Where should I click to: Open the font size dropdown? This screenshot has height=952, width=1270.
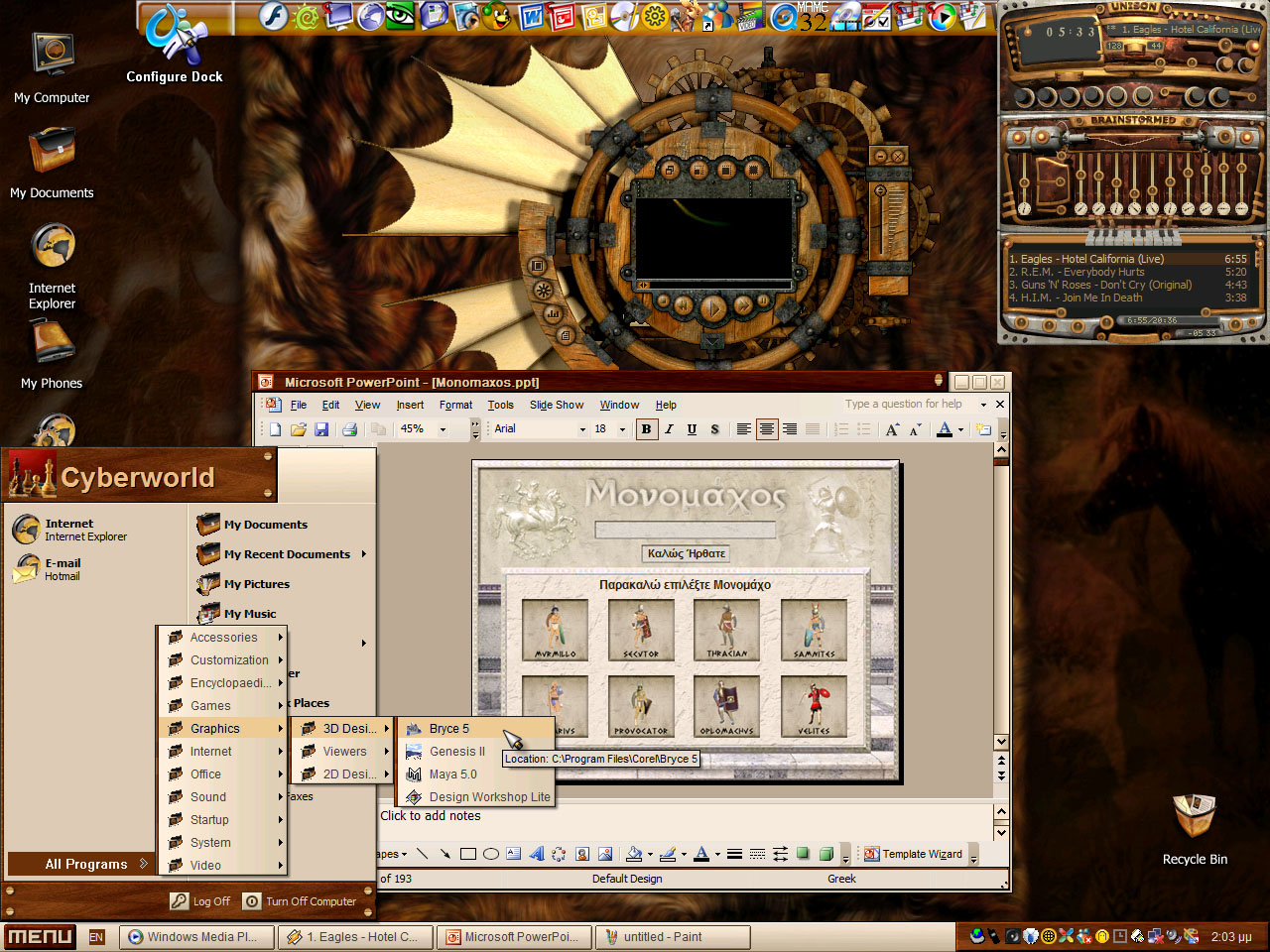pos(623,429)
